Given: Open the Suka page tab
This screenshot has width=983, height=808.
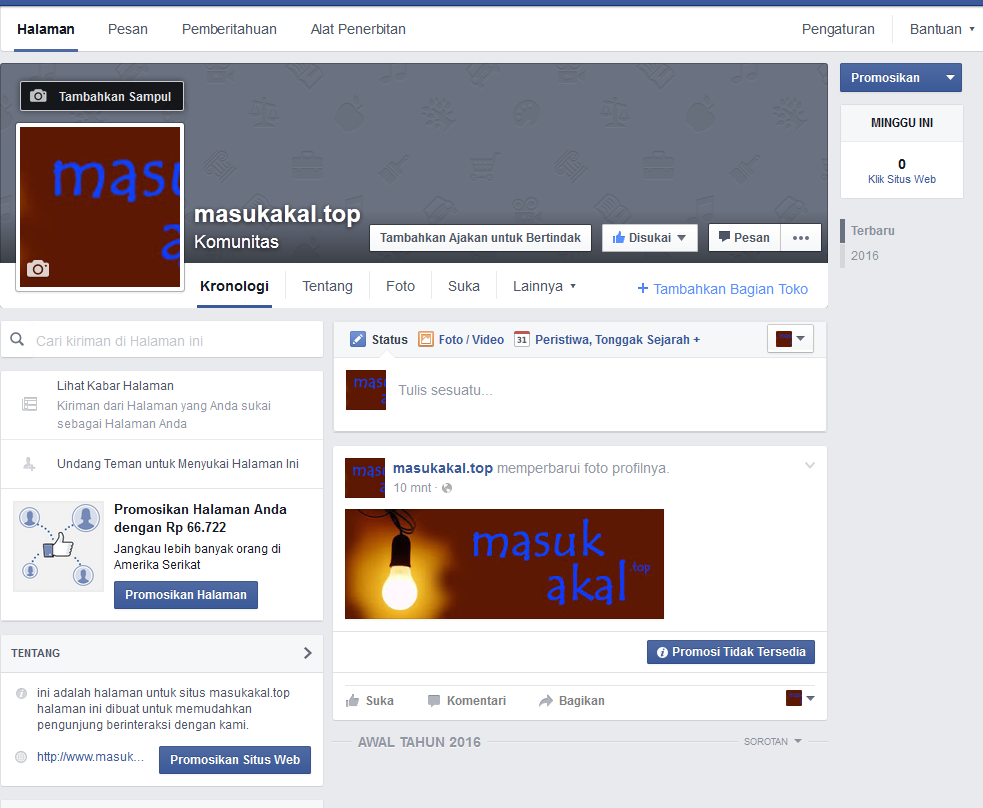Looking at the screenshot, I should (x=464, y=286).
